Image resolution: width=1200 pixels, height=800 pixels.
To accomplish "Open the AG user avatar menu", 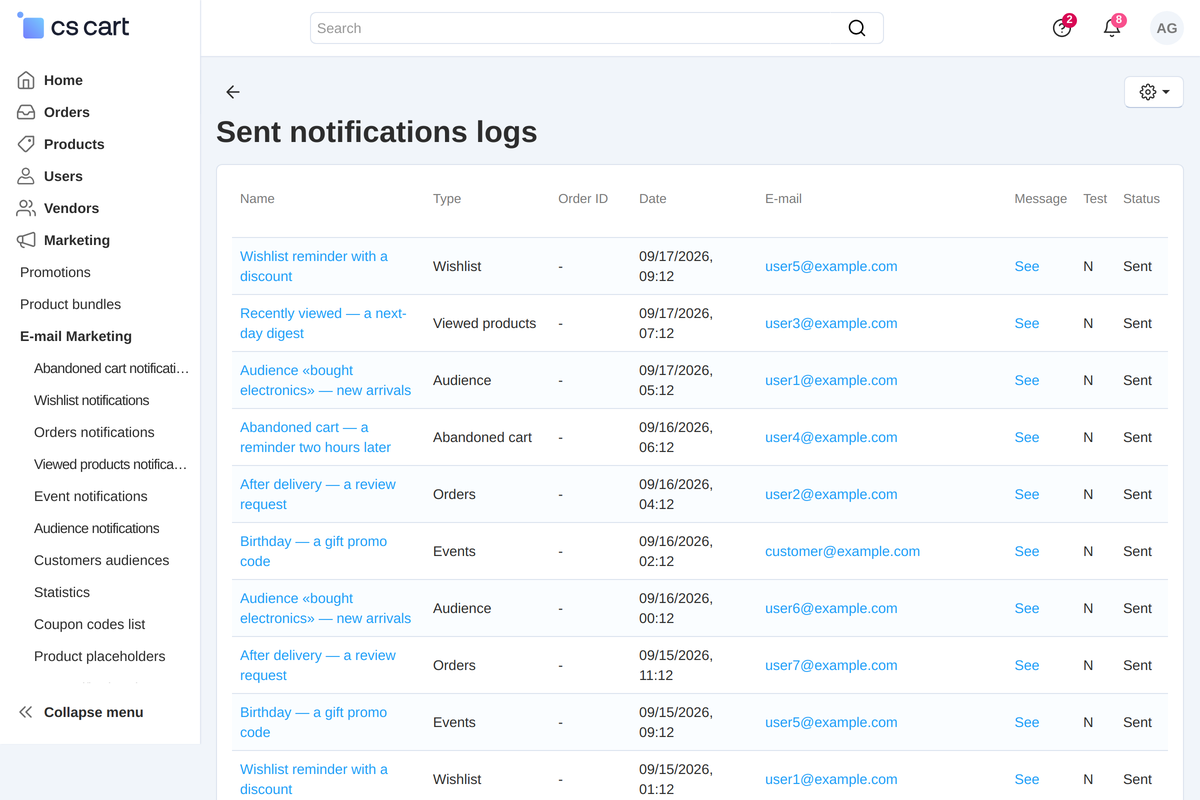I will [x=1167, y=28].
